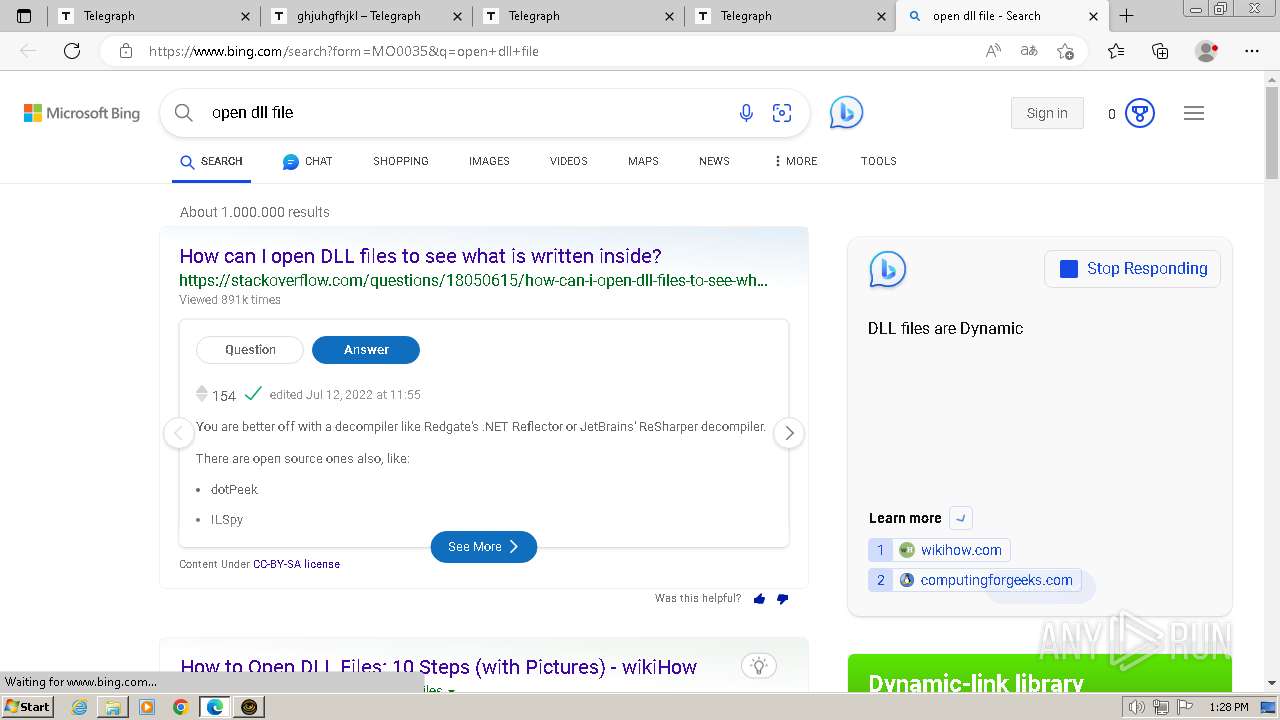Open visual search camera icon
Image resolution: width=1280 pixels, height=720 pixels.
[782, 113]
